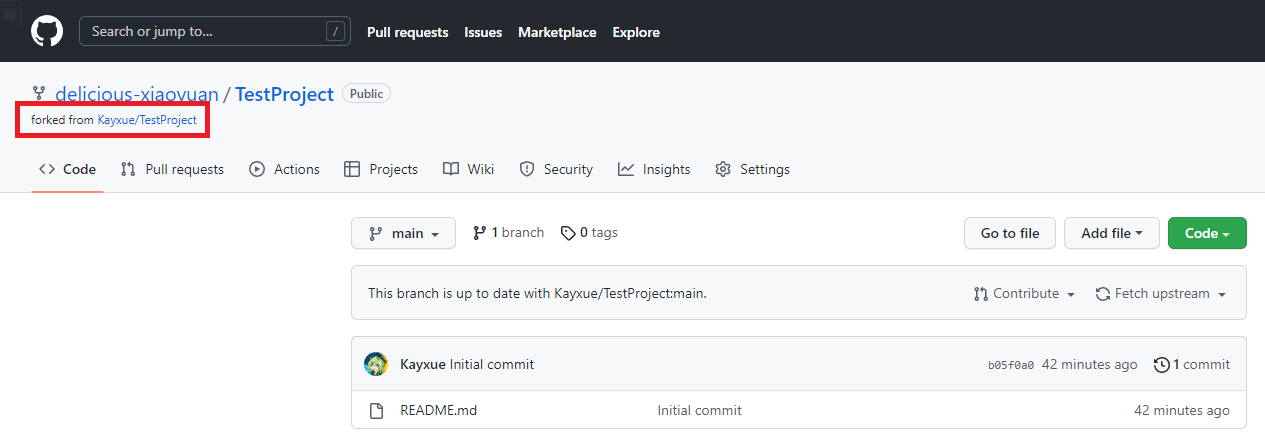Expand the Contribute dropdown
1265x438 pixels.
pyautogui.click(x=1024, y=294)
